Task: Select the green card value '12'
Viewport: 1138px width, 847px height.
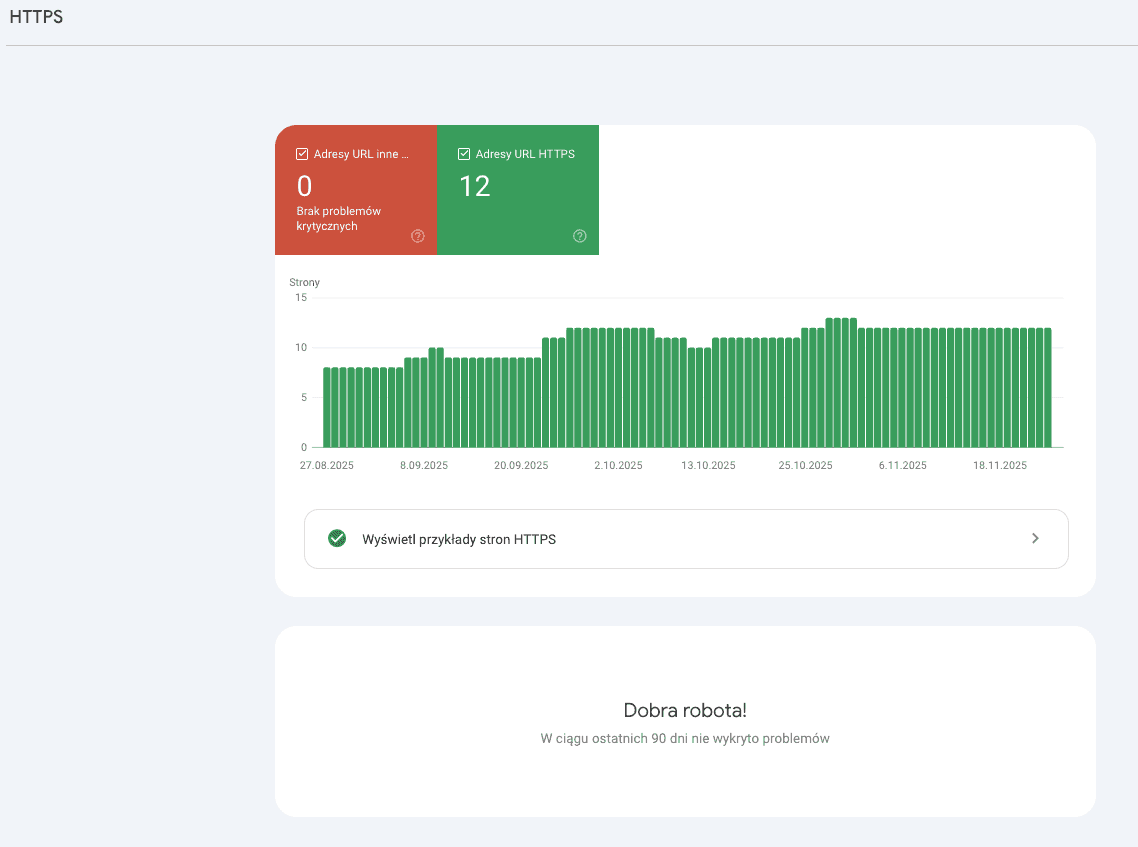Action: [475, 187]
